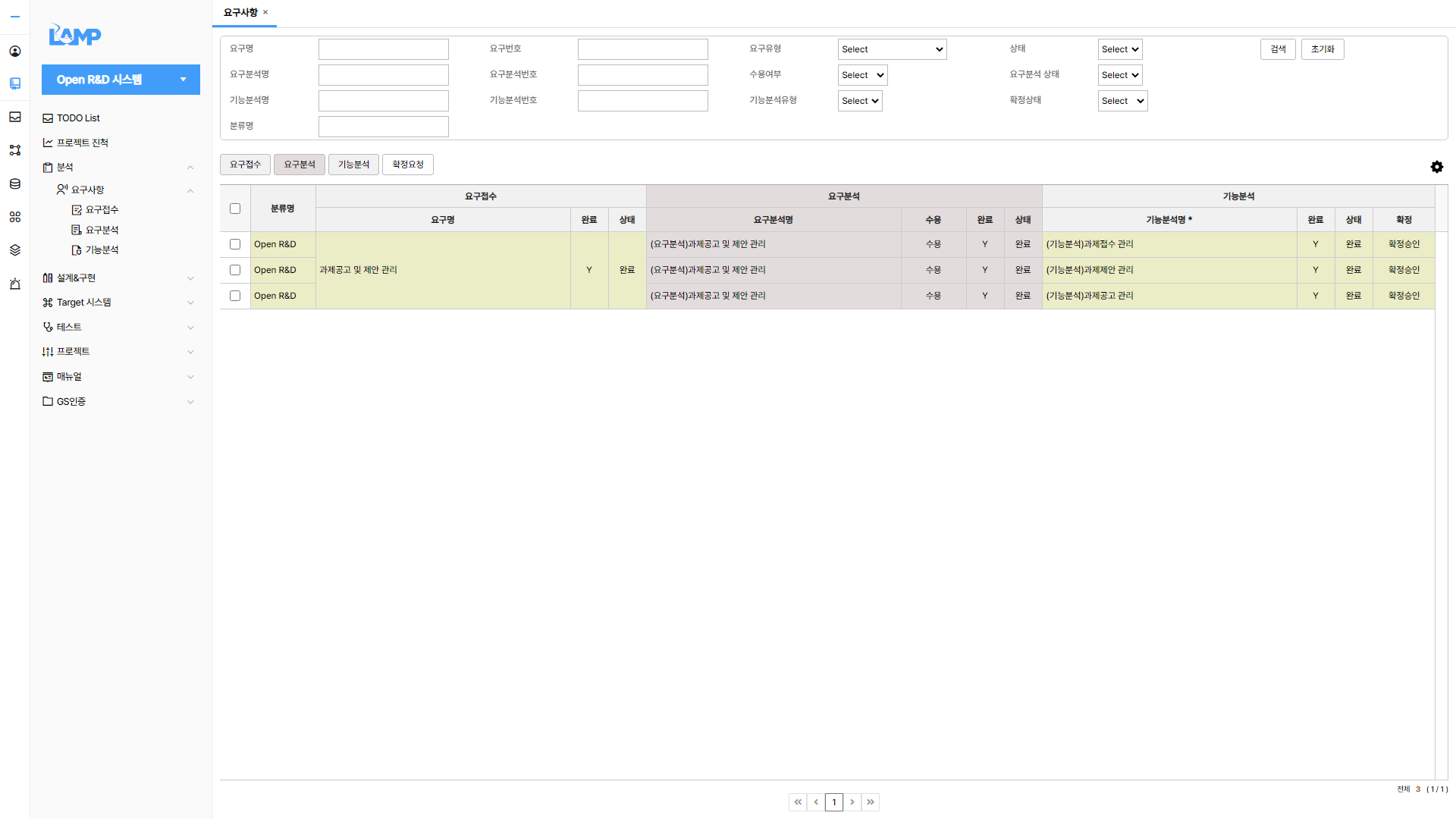Click the stacked layers icon in left rail
Screen dimensions: 1456x819
[15, 250]
